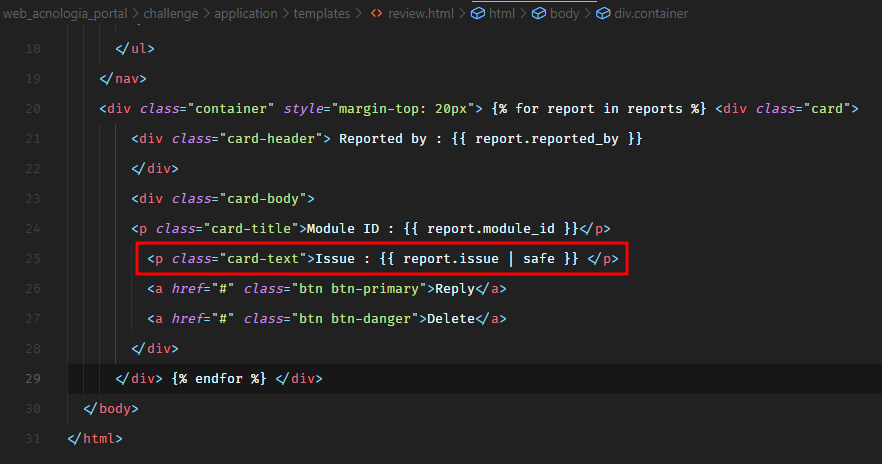Select the body symbol in breadcrumbs
The width and height of the screenshot is (882, 464).
pos(564,14)
